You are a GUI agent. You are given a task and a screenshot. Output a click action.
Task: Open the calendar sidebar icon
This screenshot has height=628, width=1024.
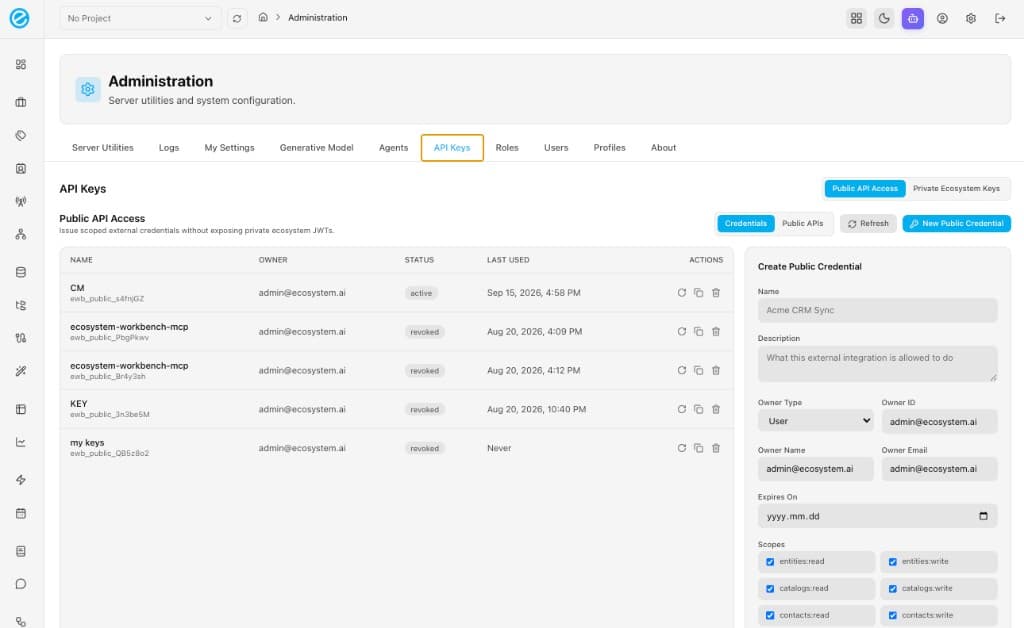[x=21, y=513]
